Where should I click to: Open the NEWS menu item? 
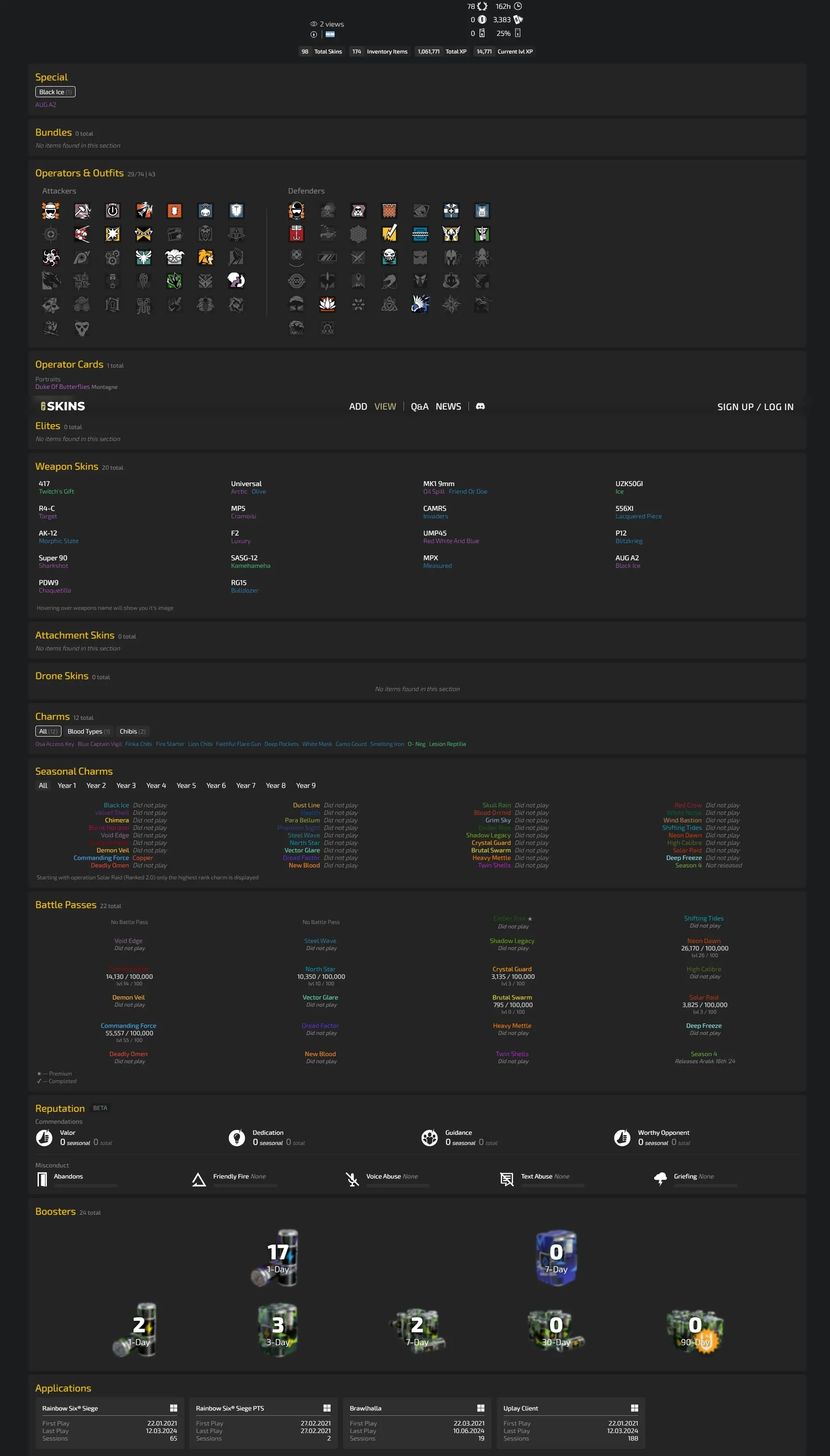(448, 407)
